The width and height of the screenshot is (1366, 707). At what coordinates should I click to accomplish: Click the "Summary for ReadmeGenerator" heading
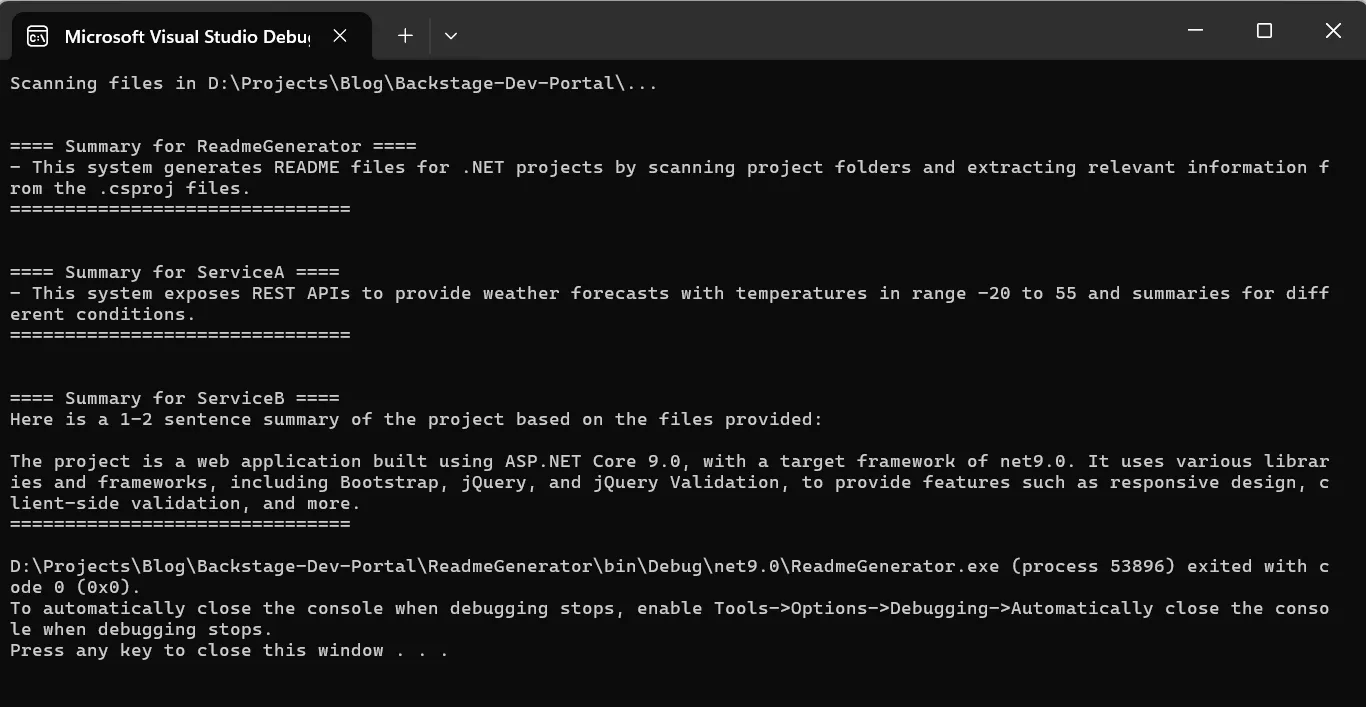click(213, 146)
